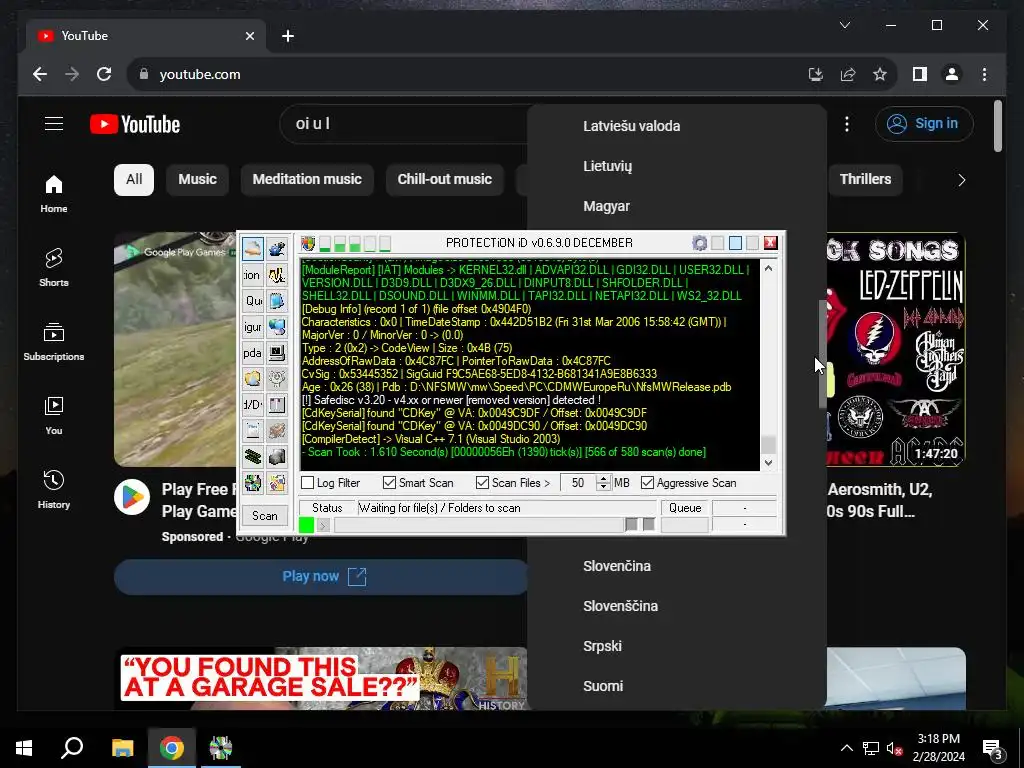Click Chrome share page icon

click(x=848, y=74)
